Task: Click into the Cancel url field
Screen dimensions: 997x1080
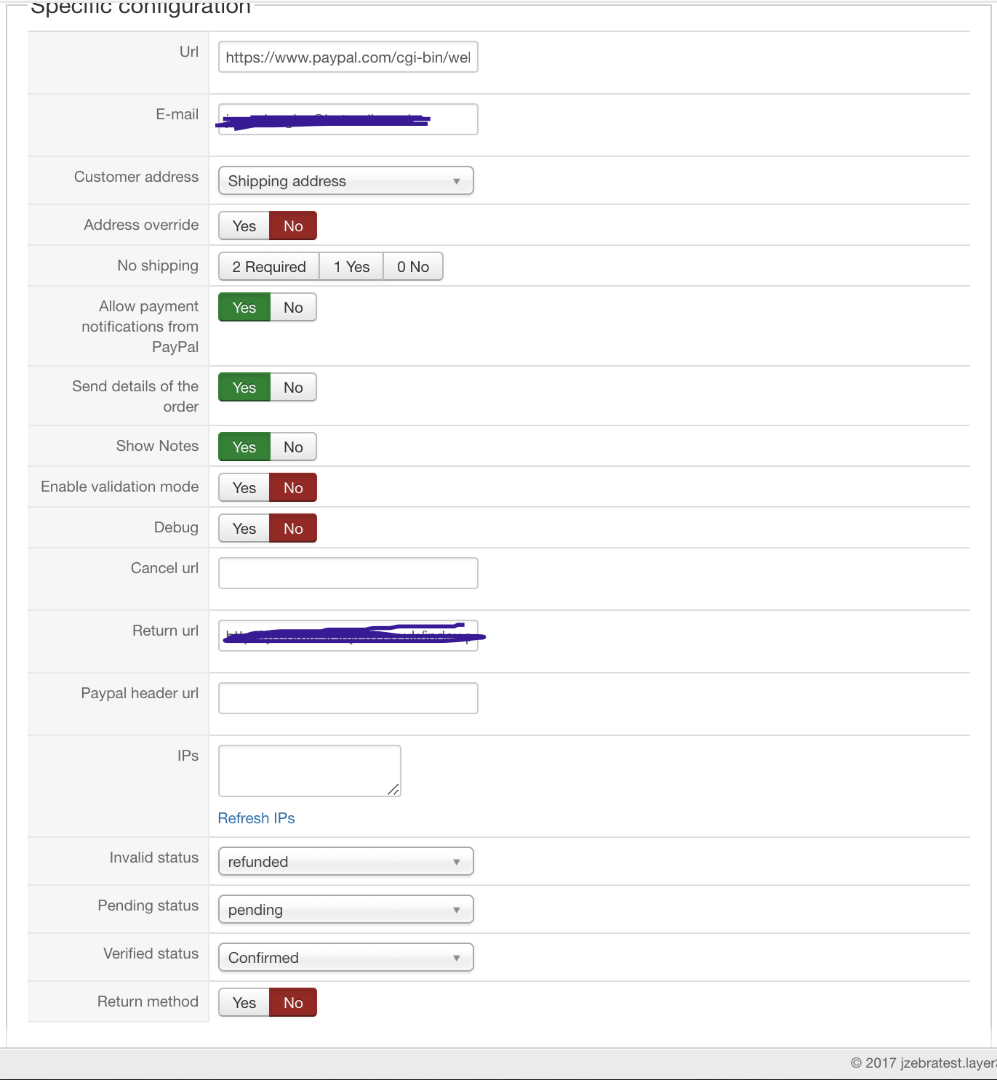Action: (347, 573)
